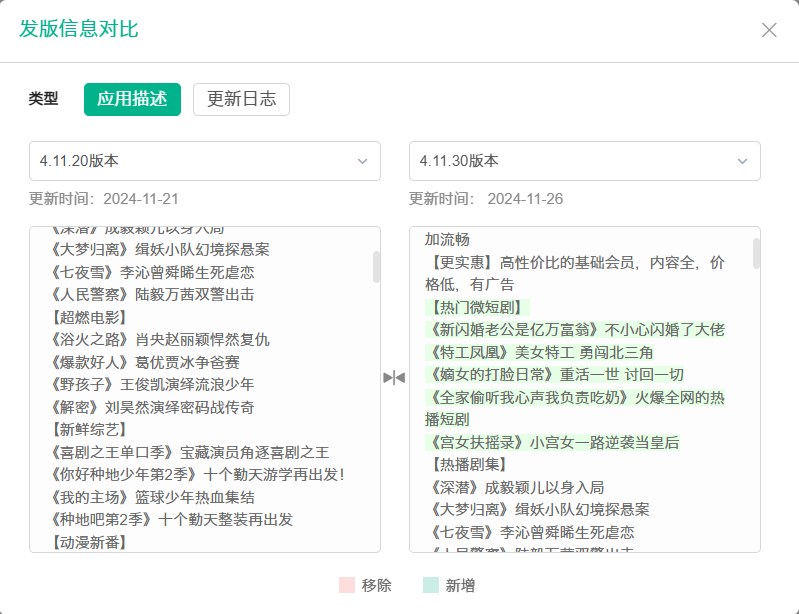799x614 pixels.
Task: Click the right panel scrollbar thumb
Action: click(756, 253)
